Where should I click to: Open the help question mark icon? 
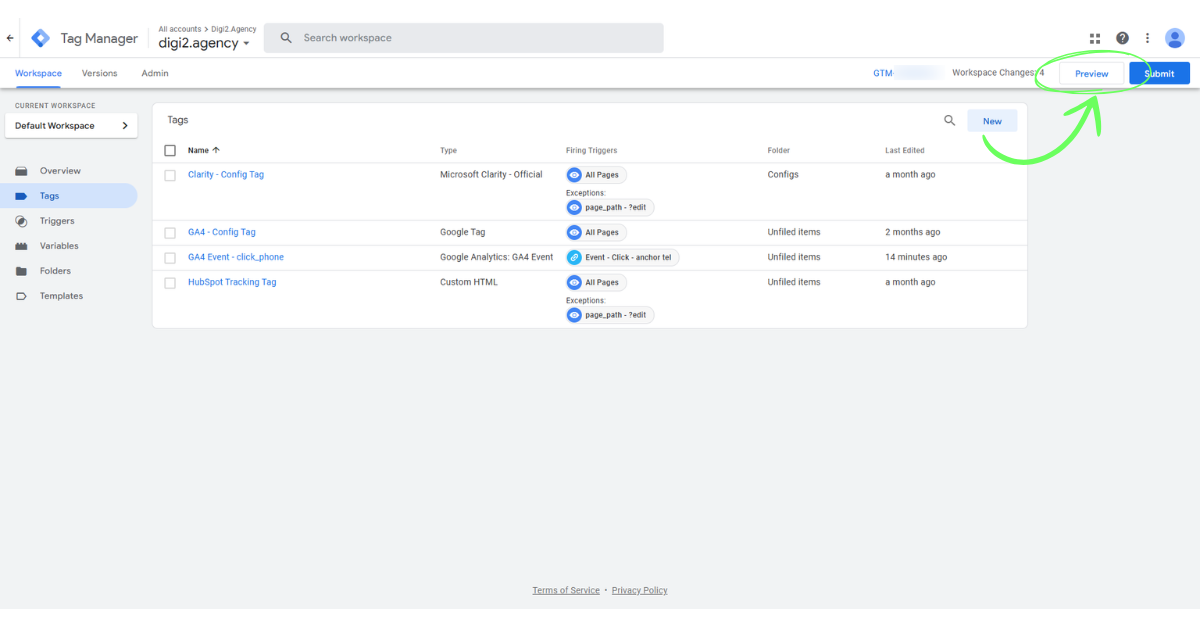tap(1122, 38)
